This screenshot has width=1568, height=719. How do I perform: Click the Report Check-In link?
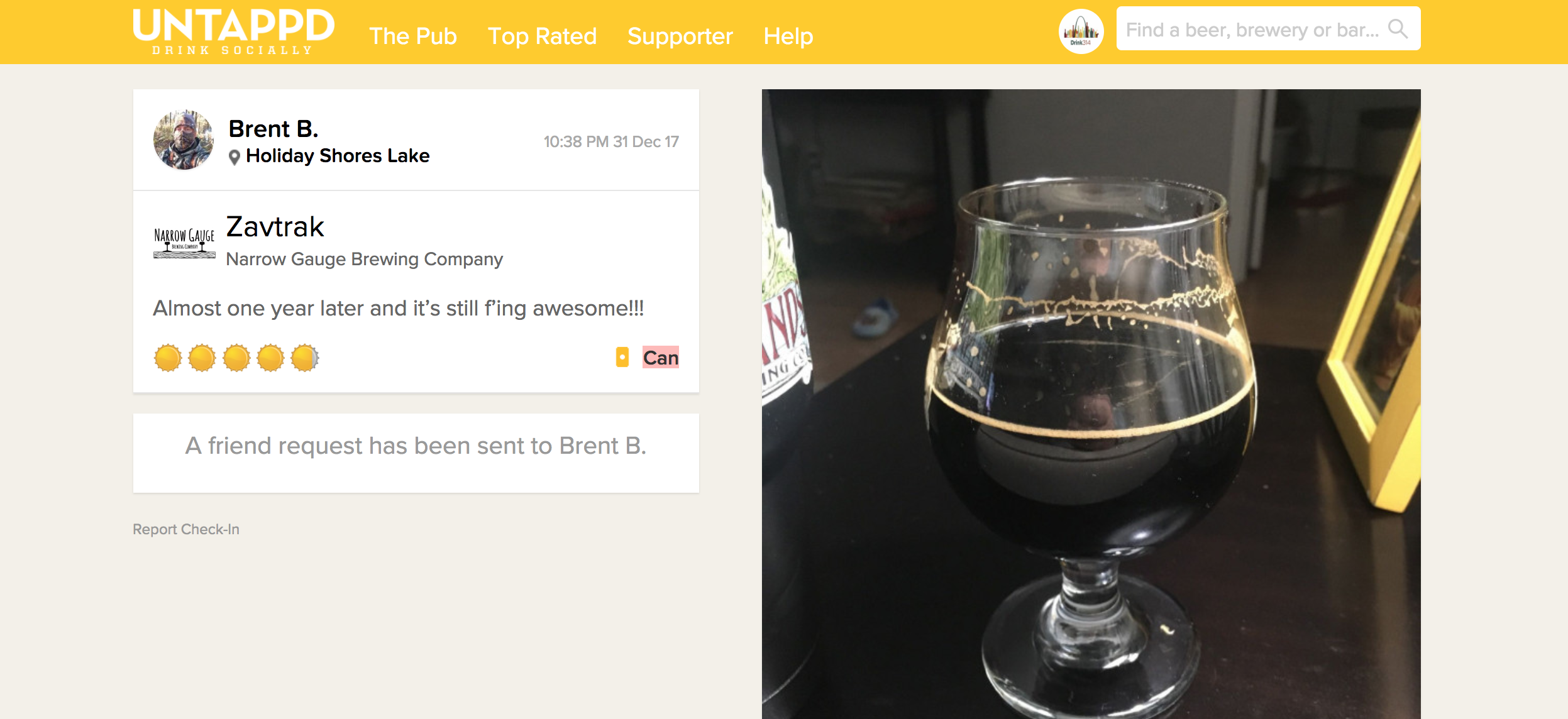[186, 529]
